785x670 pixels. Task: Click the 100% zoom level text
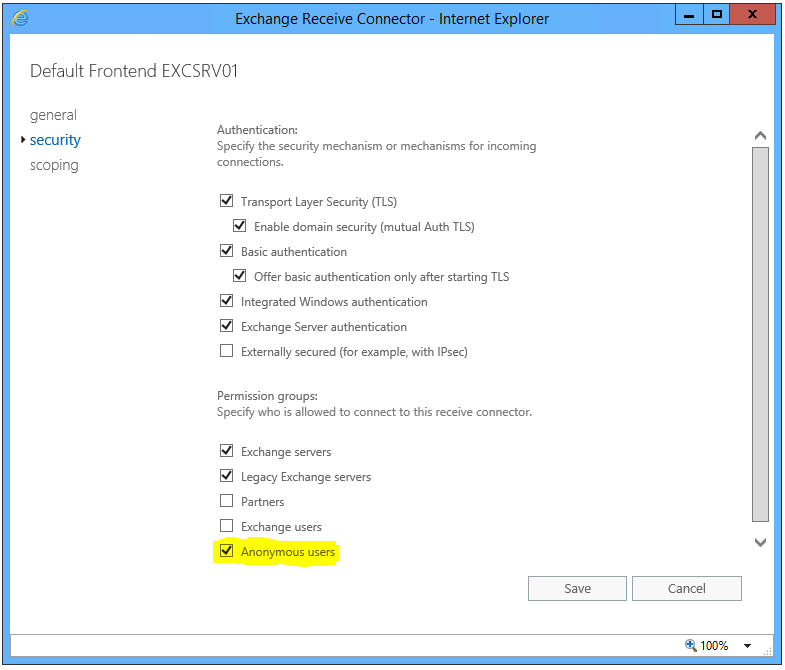714,645
